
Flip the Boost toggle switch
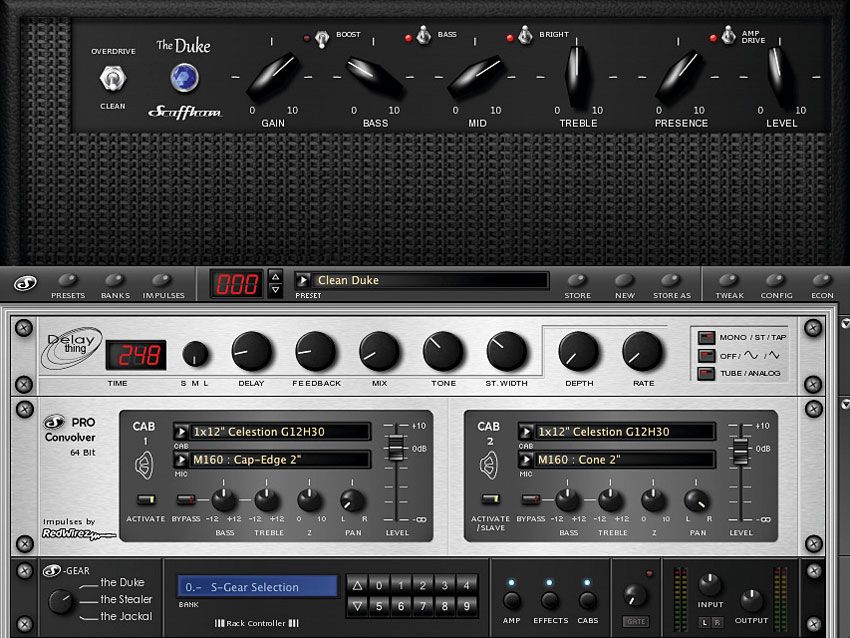click(x=322, y=39)
